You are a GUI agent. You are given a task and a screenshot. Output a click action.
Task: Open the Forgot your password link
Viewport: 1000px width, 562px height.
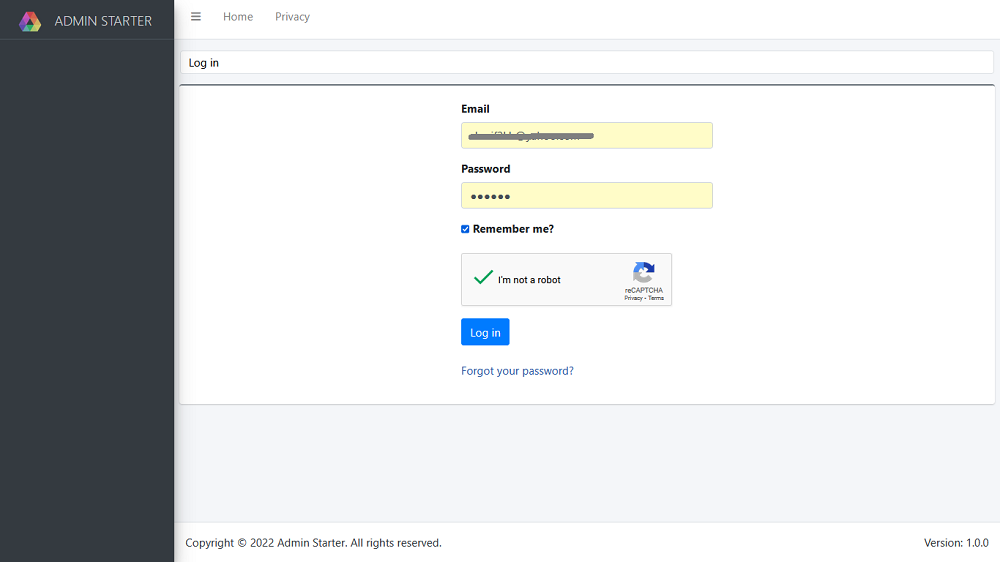click(517, 371)
